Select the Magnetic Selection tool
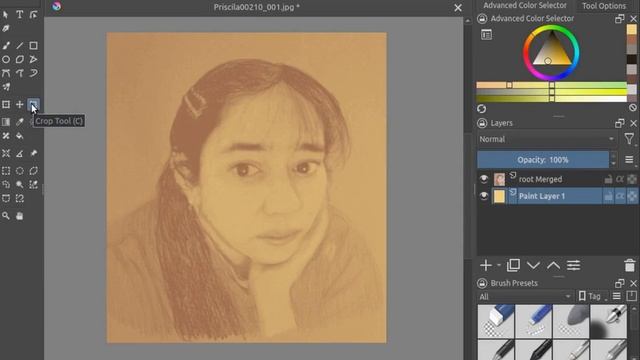 click(x=20, y=199)
